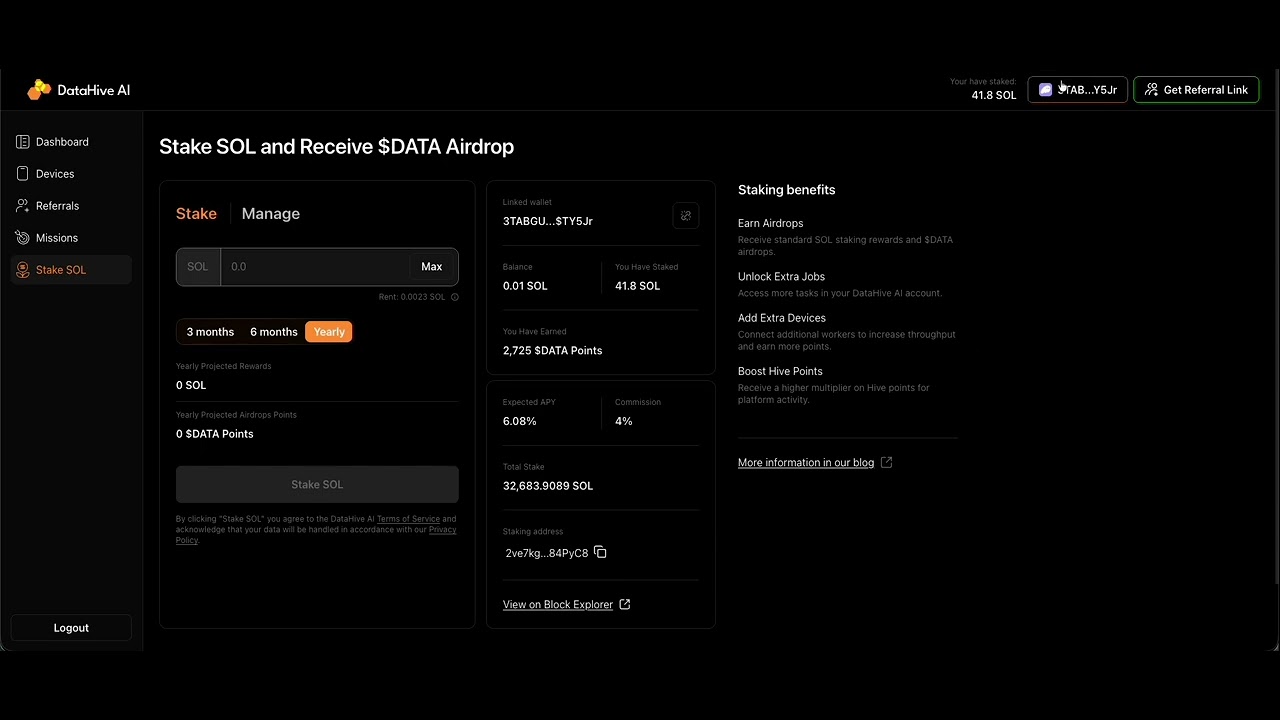1280x720 pixels.
Task: Click the Unlock Extra Jobs heading
Action: 782,276
